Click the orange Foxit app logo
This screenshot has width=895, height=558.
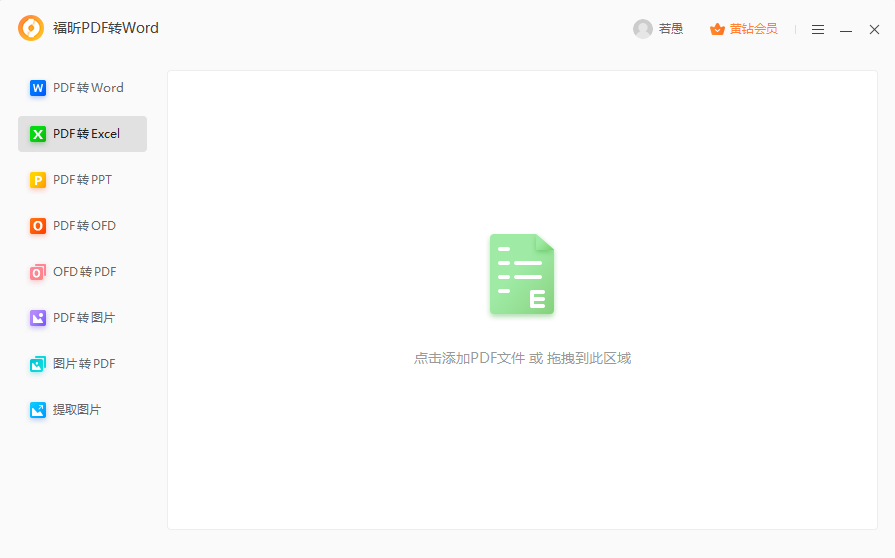(x=31, y=28)
